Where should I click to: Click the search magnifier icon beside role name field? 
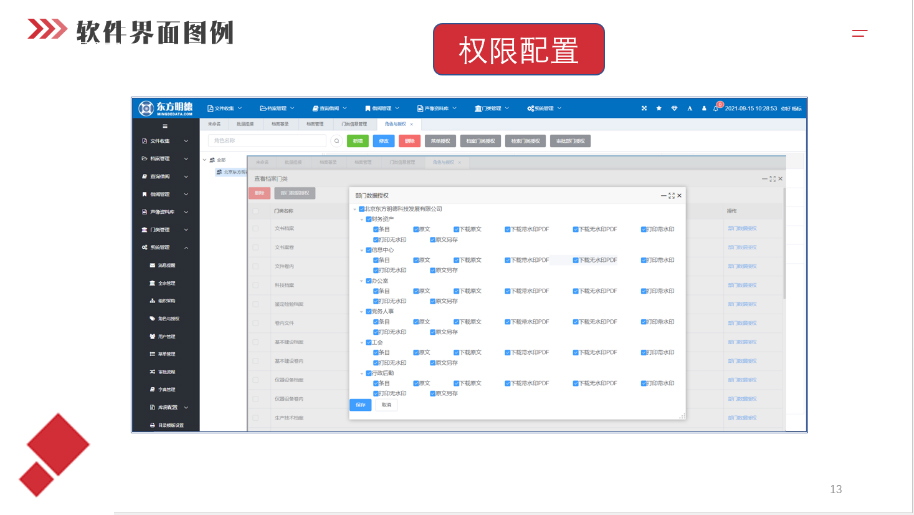(336, 141)
